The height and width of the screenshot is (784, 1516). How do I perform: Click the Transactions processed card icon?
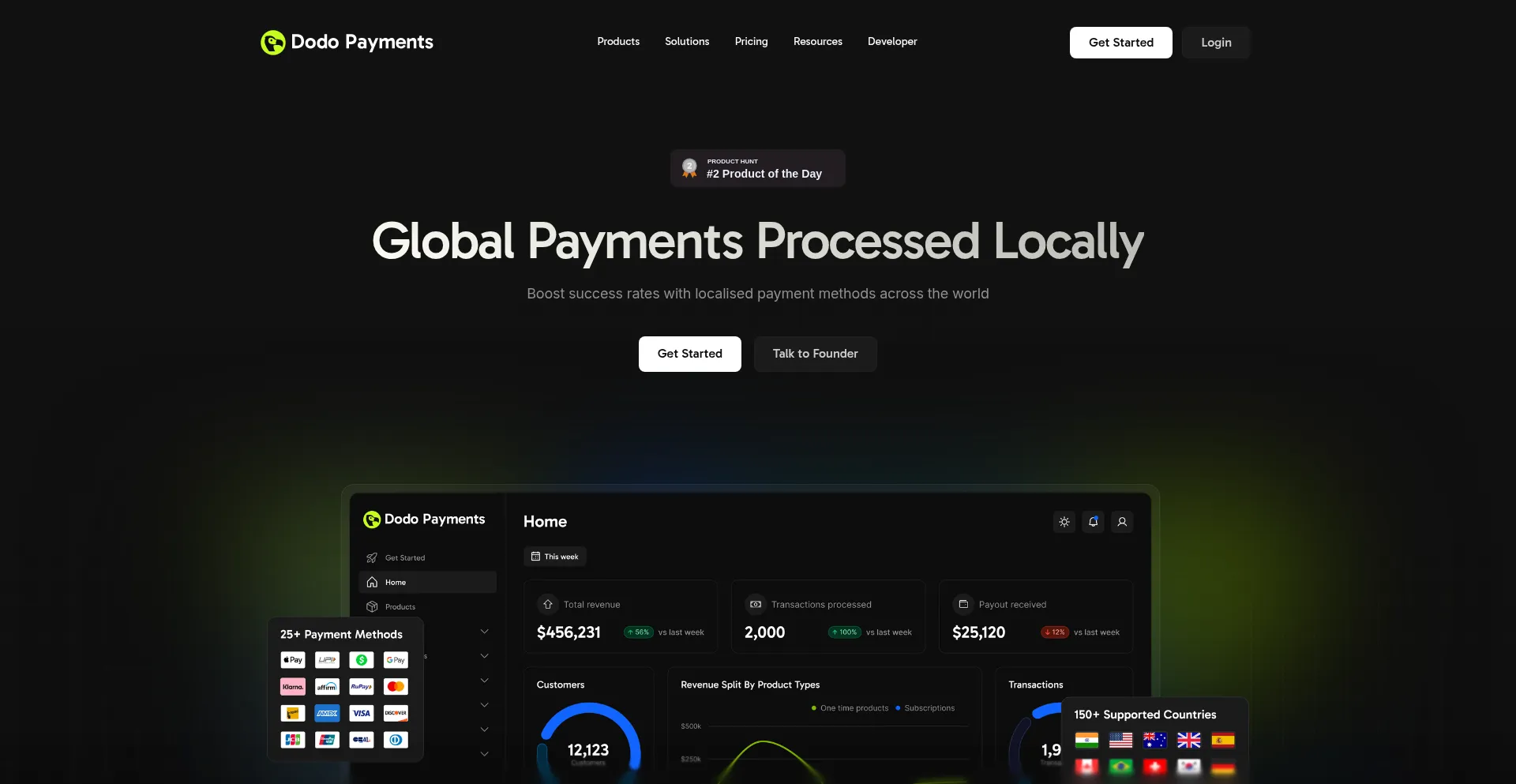click(756, 605)
